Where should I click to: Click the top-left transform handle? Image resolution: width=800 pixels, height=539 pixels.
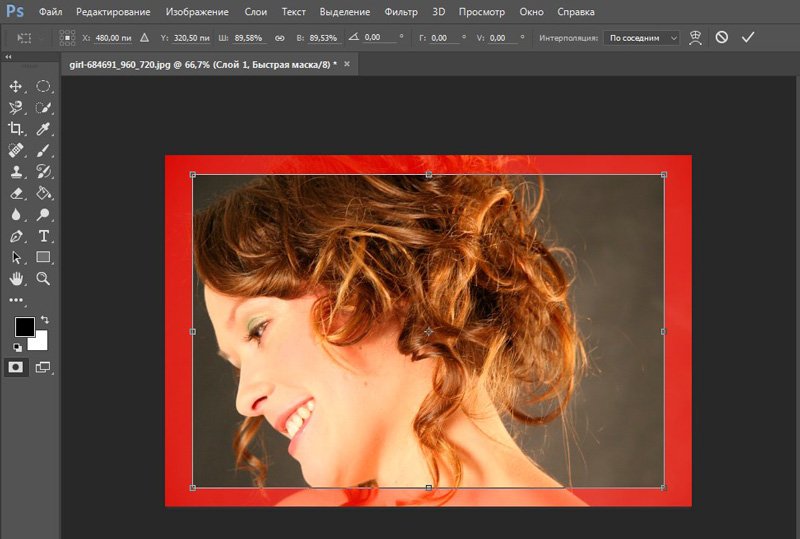click(x=193, y=175)
